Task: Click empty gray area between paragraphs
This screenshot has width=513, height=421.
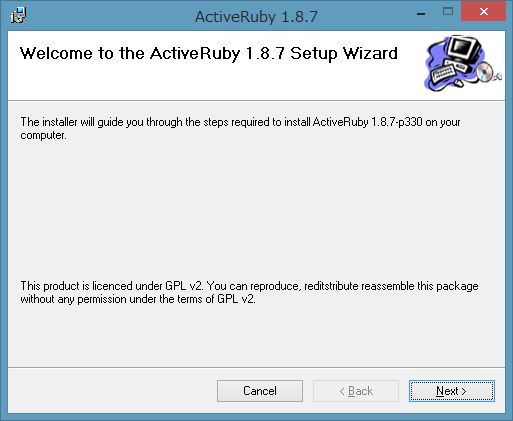Action: (x=256, y=210)
